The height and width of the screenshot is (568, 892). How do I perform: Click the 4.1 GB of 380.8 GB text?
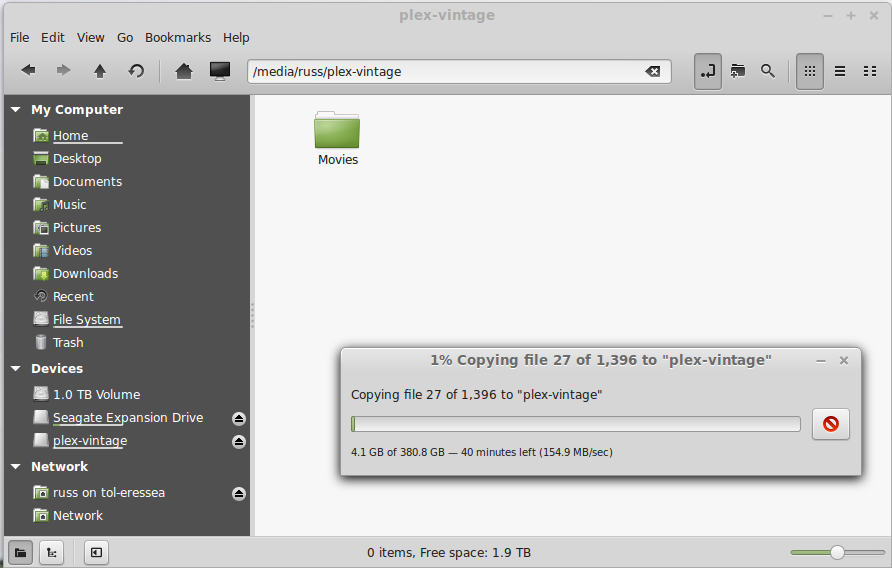398,452
